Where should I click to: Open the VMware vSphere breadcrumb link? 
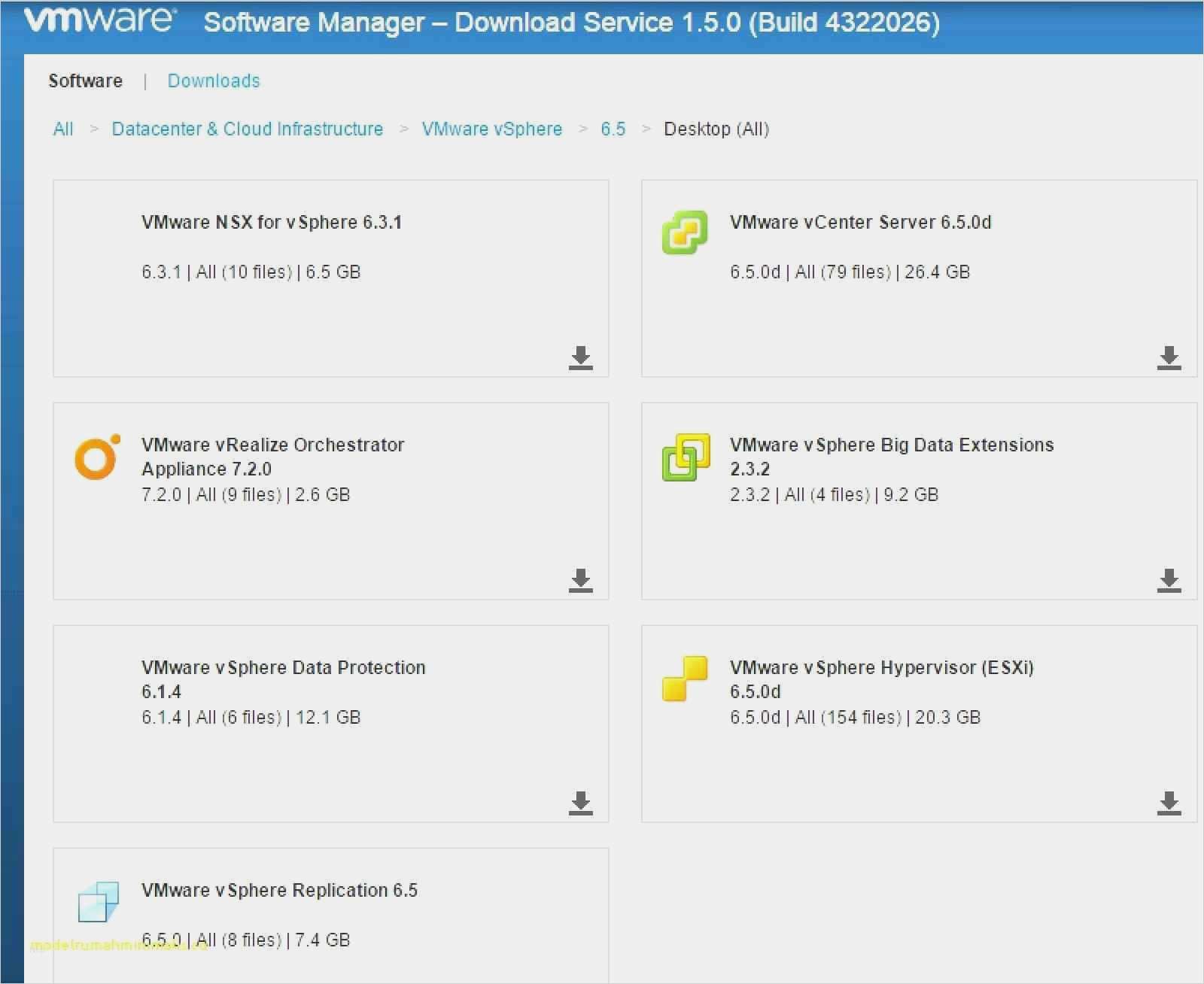click(x=492, y=129)
